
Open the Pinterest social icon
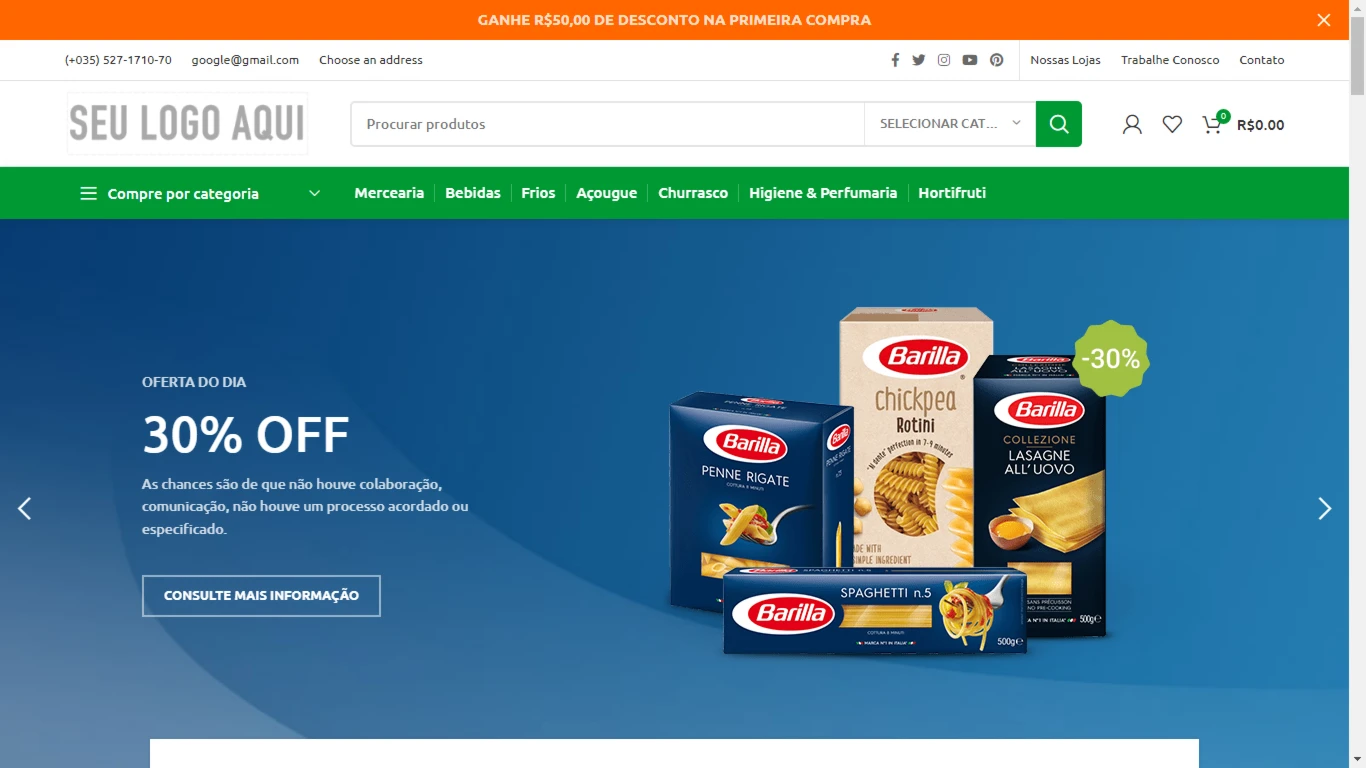[997, 60]
